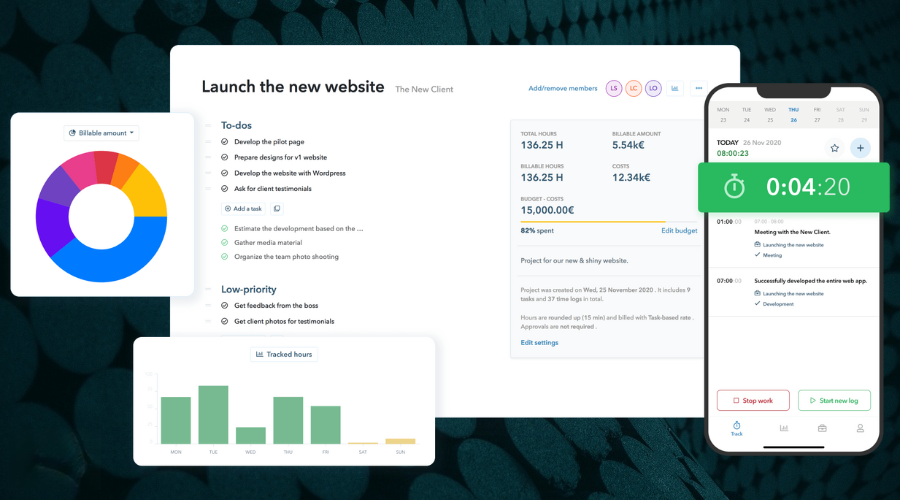Check off Get feedback from the boss

click(x=224, y=305)
